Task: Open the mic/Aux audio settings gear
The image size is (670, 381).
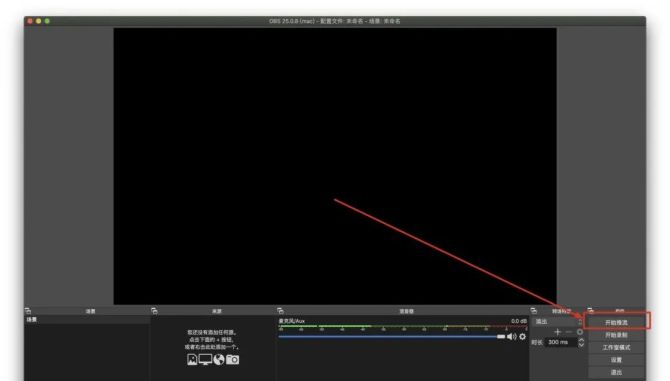Action: (x=523, y=337)
